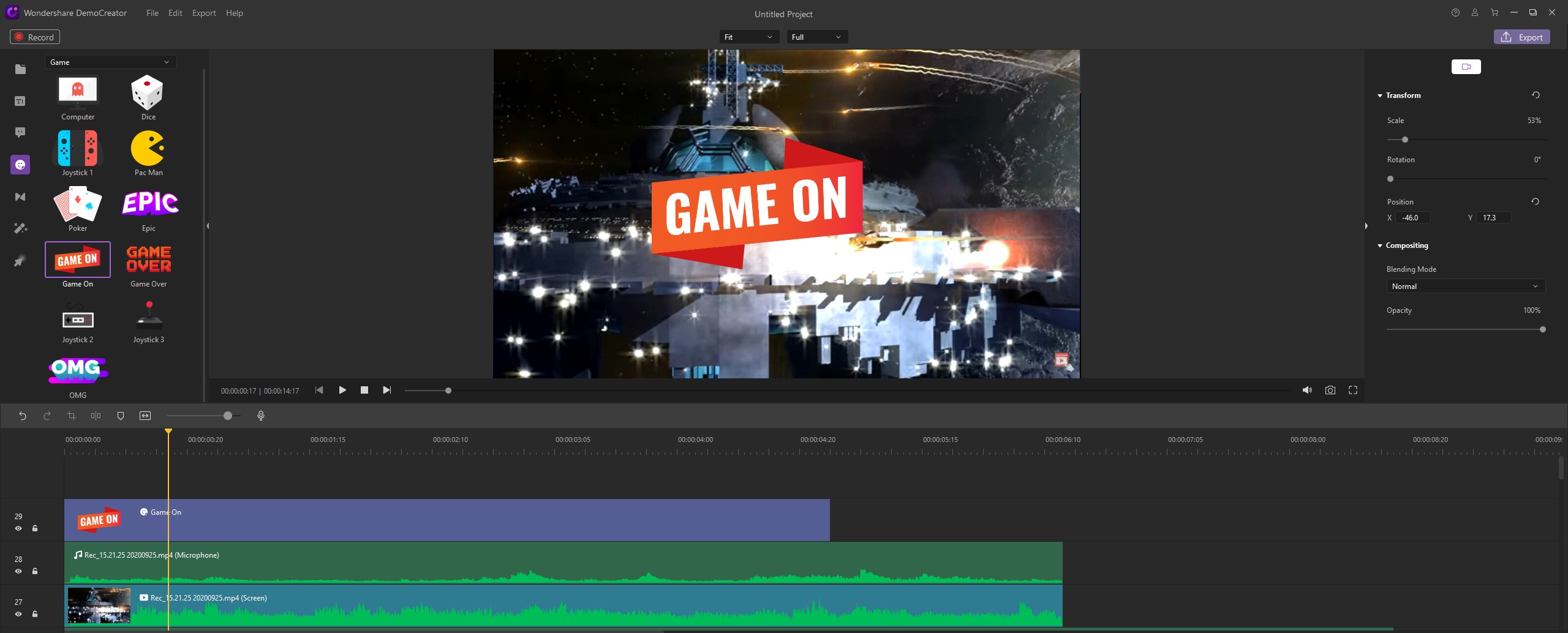1568x633 pixels.
Task: Open the cursor effects panel
Action: tap(20, 261)
